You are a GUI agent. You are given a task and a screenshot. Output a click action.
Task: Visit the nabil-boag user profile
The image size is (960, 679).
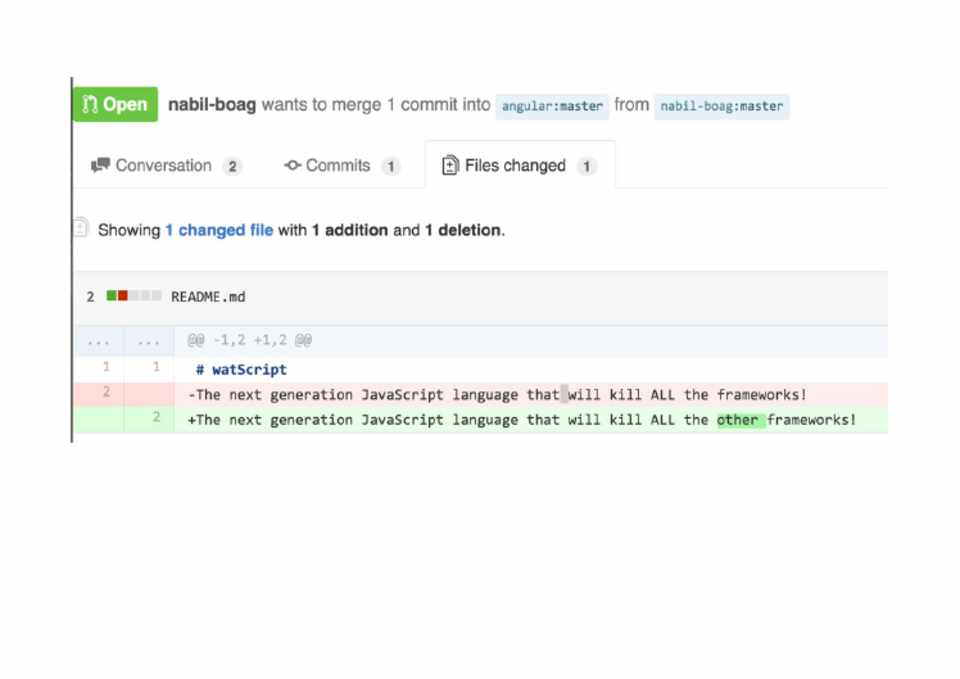coord(212,105)
